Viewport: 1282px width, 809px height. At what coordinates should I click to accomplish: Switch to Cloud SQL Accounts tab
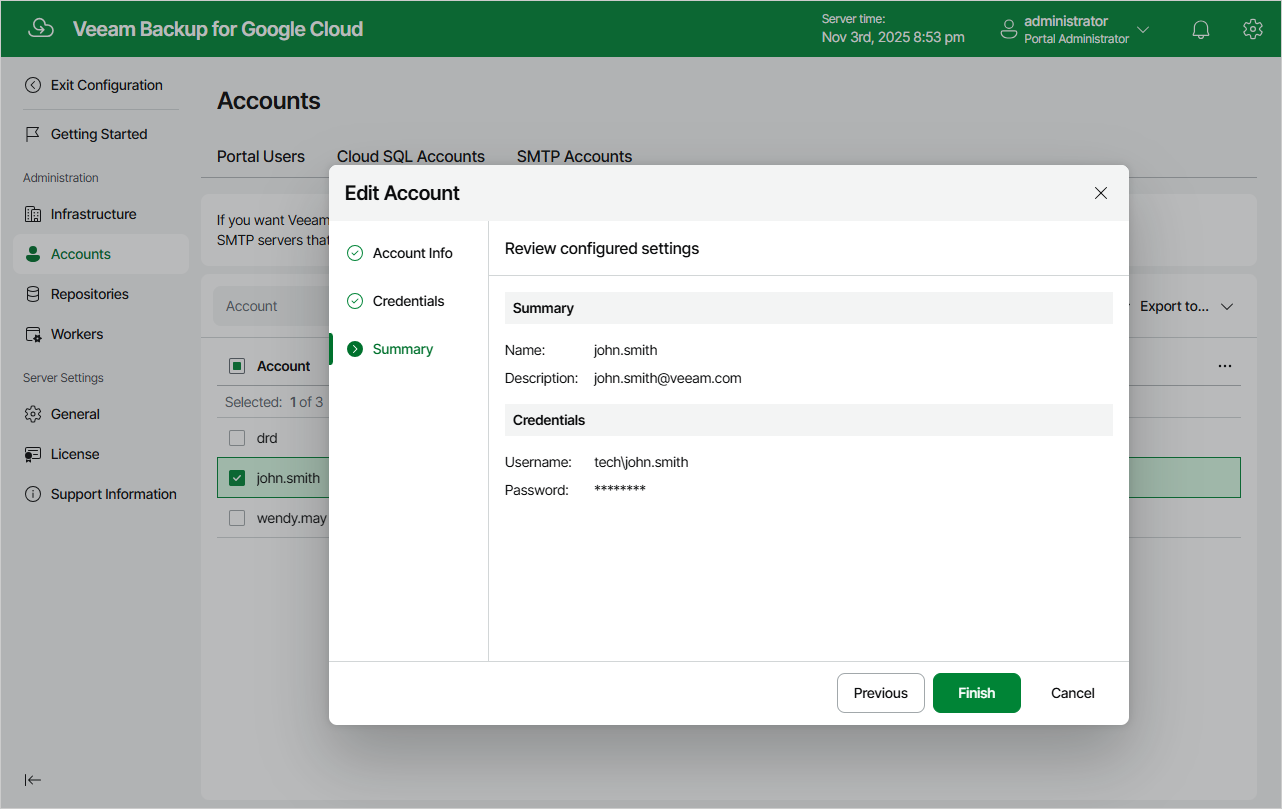tap(411, 156)
